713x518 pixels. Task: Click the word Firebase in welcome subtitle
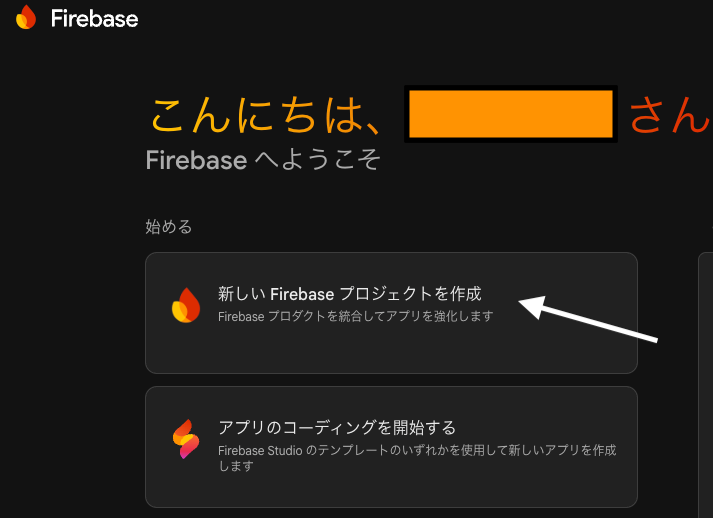pyautogui.click(x=195, y=160)
